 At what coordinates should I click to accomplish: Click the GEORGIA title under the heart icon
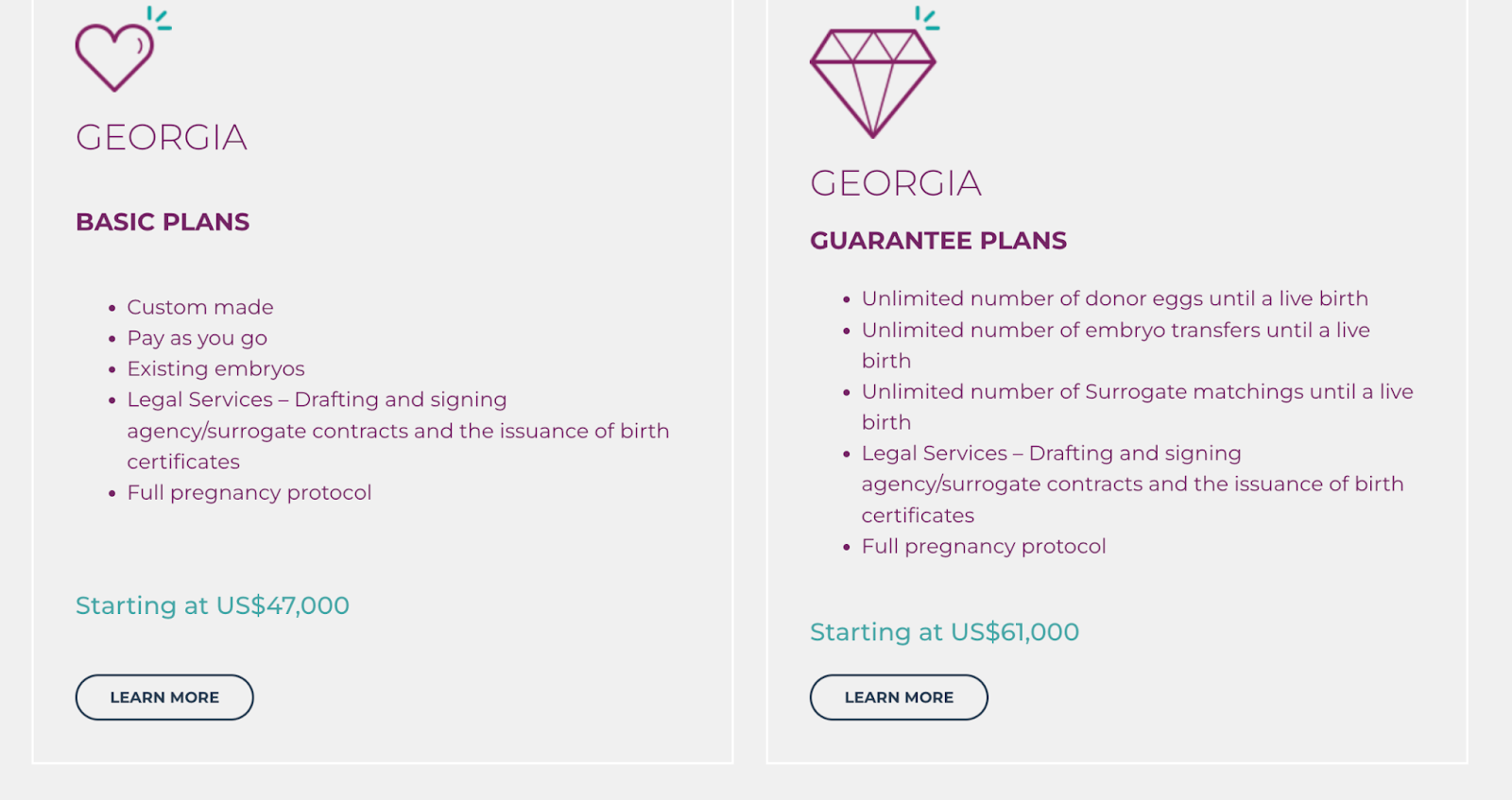point(162,138)
